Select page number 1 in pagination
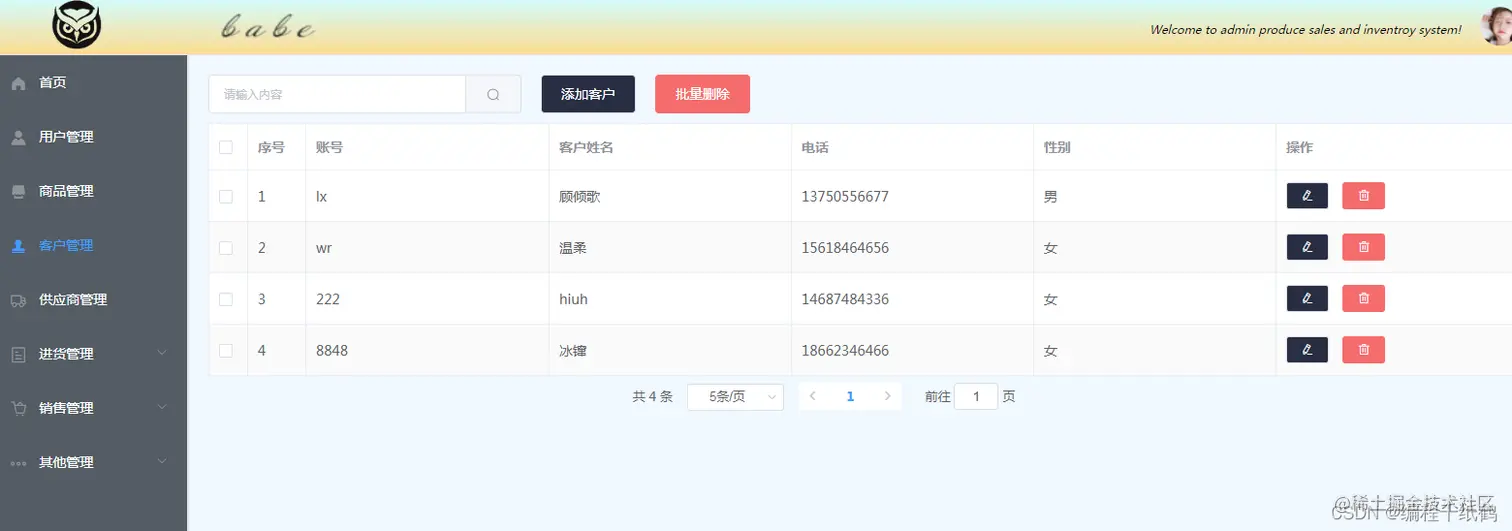 (x=850, y=396)
